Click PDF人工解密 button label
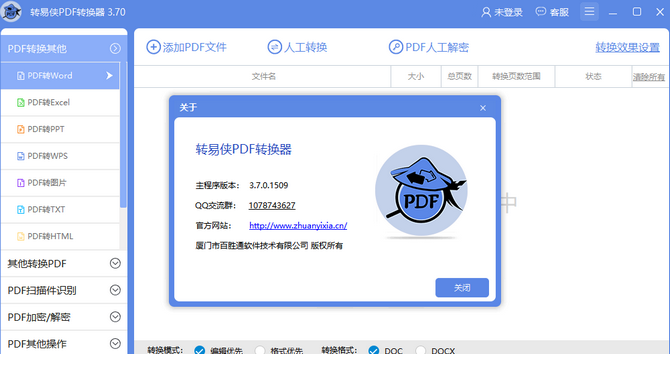The height and width of the screenshot is (368, 670). (437, 47)
